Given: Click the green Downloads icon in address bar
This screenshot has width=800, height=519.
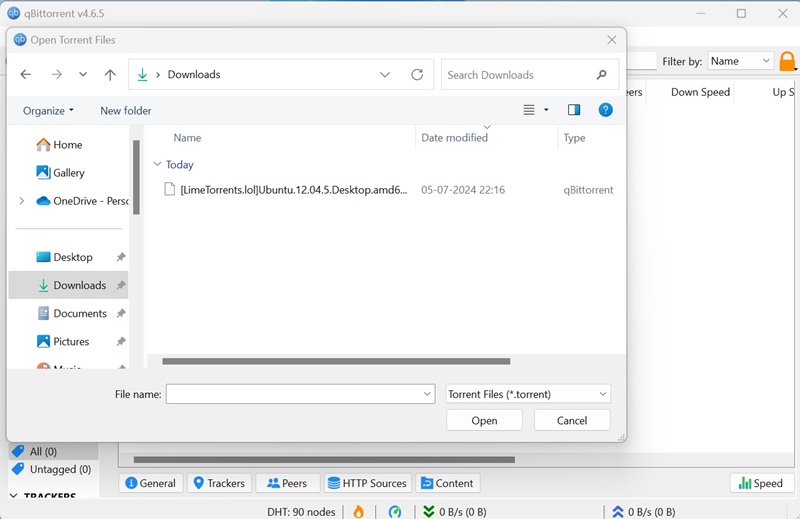Looking at the screenshot, I should tap(142, 75).
